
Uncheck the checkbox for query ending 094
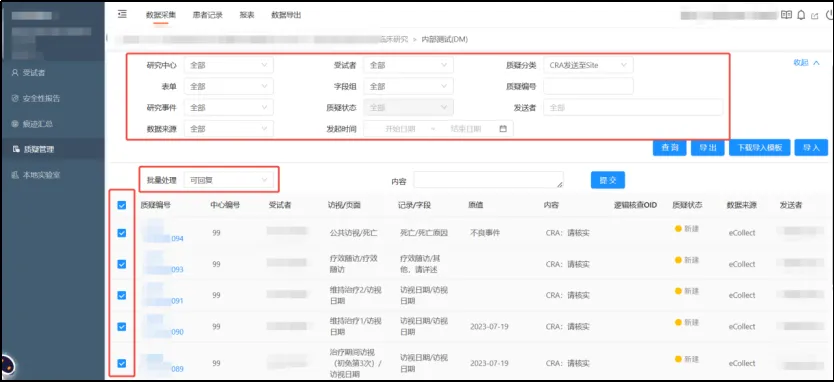tap(121, 232)
